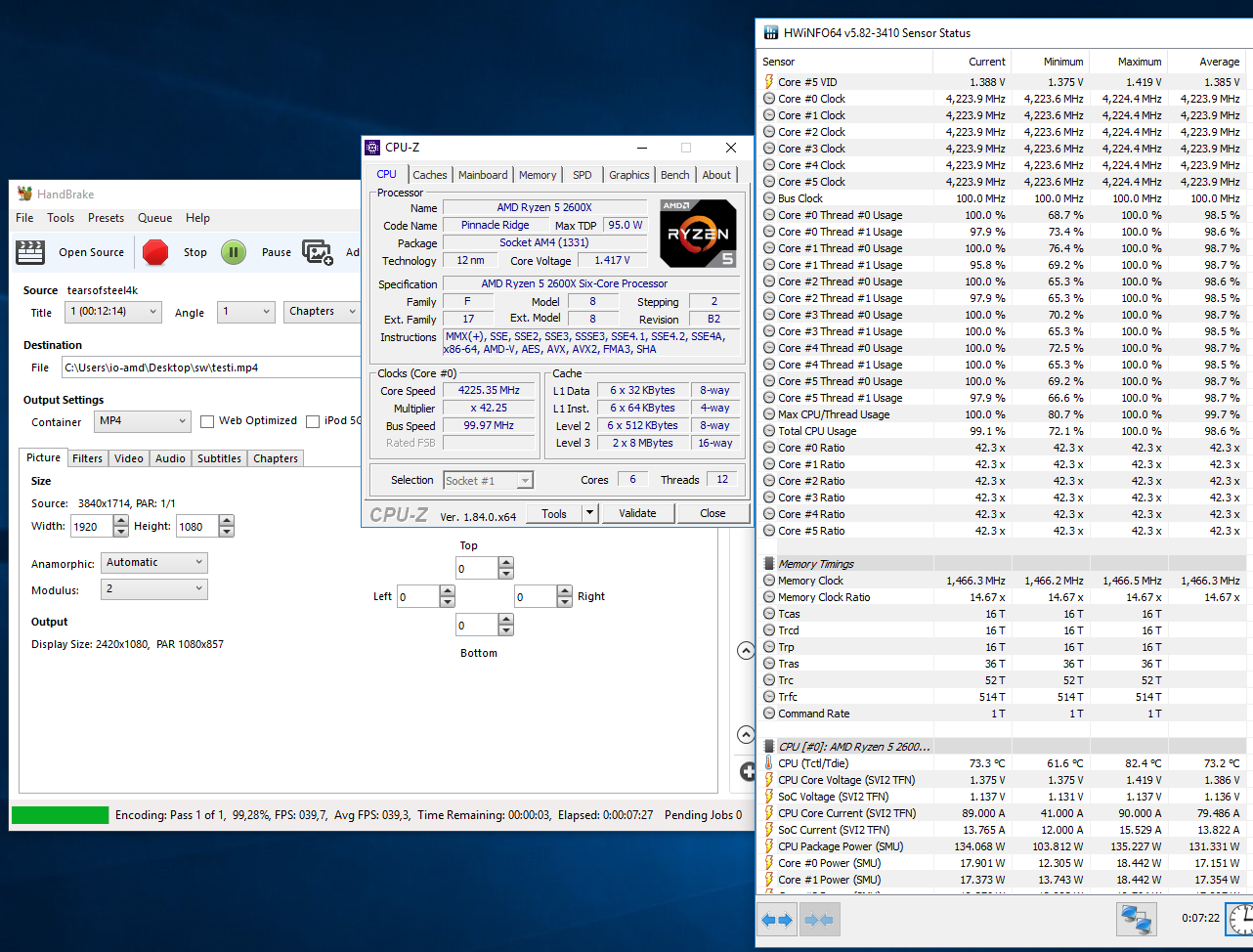
Task: Click the thermometer icon of CPU (Tctl/Tdie)
Action: [769, 763]
